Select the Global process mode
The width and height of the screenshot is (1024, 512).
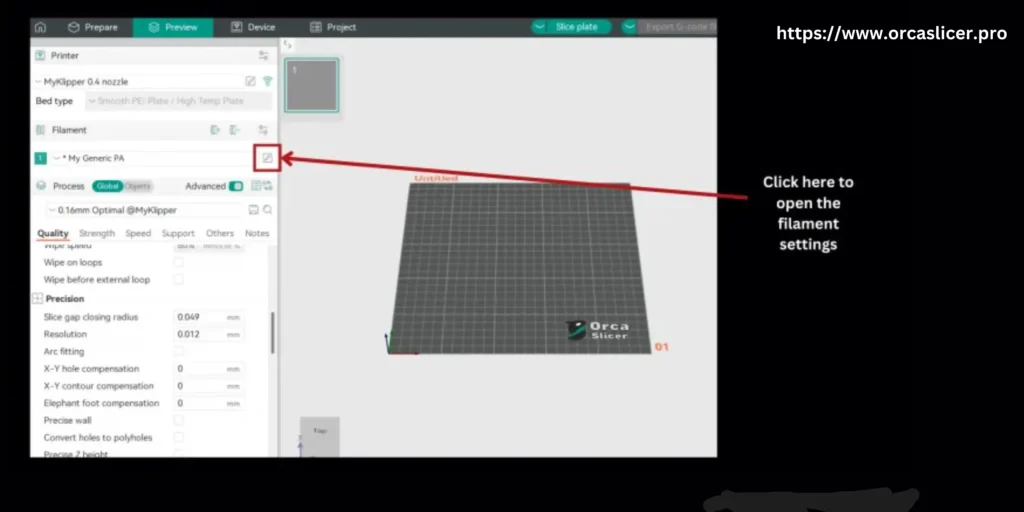coord(107,186)
